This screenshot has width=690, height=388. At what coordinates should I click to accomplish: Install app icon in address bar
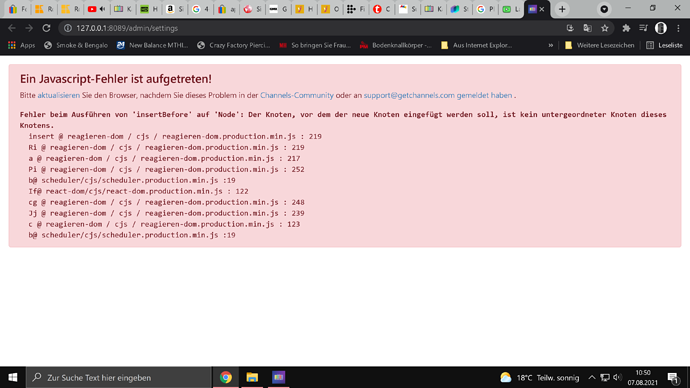(x=570, y=28)
